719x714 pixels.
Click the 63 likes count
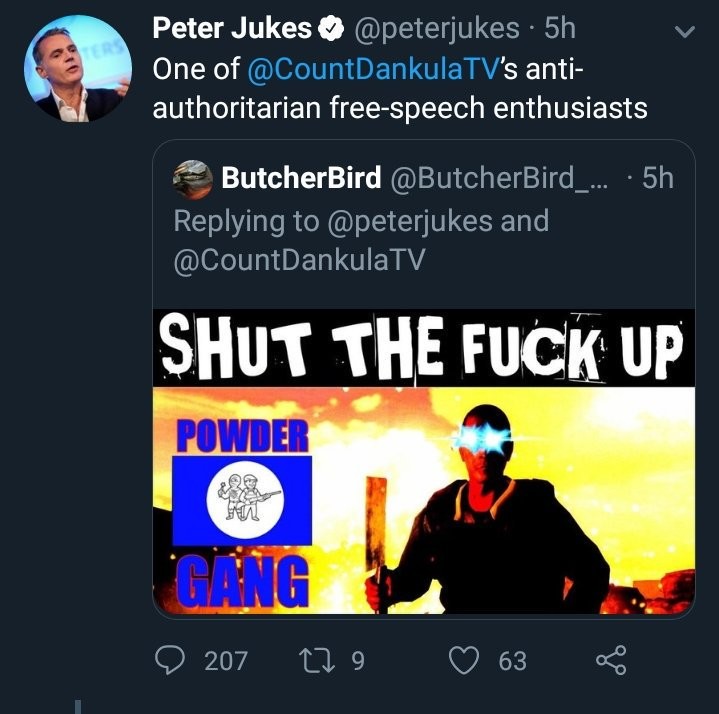coord(512,661)
